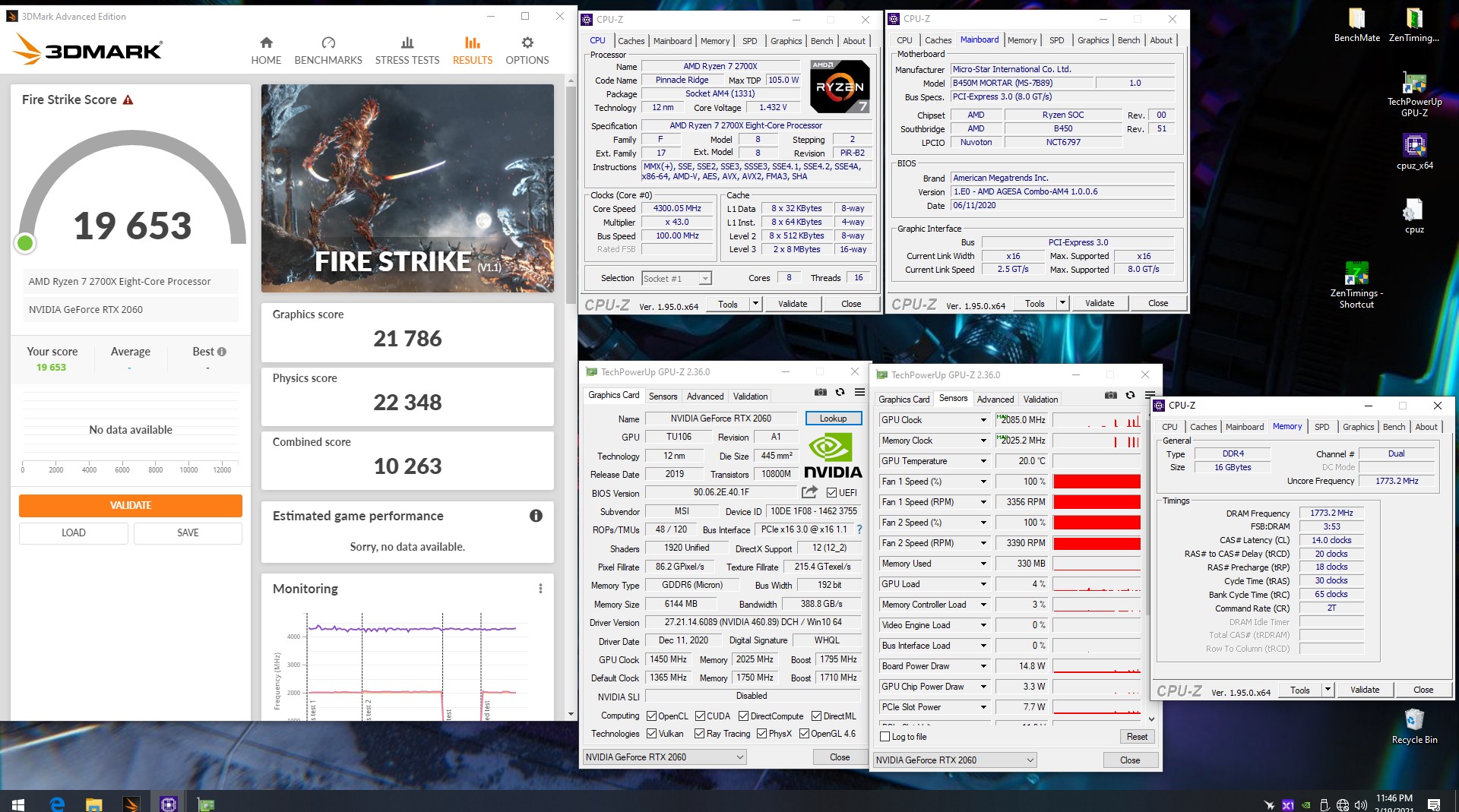Expand Tools dropdown in CPU-Z Memory window
The image size is (1459, 812).
(1328, 690)
